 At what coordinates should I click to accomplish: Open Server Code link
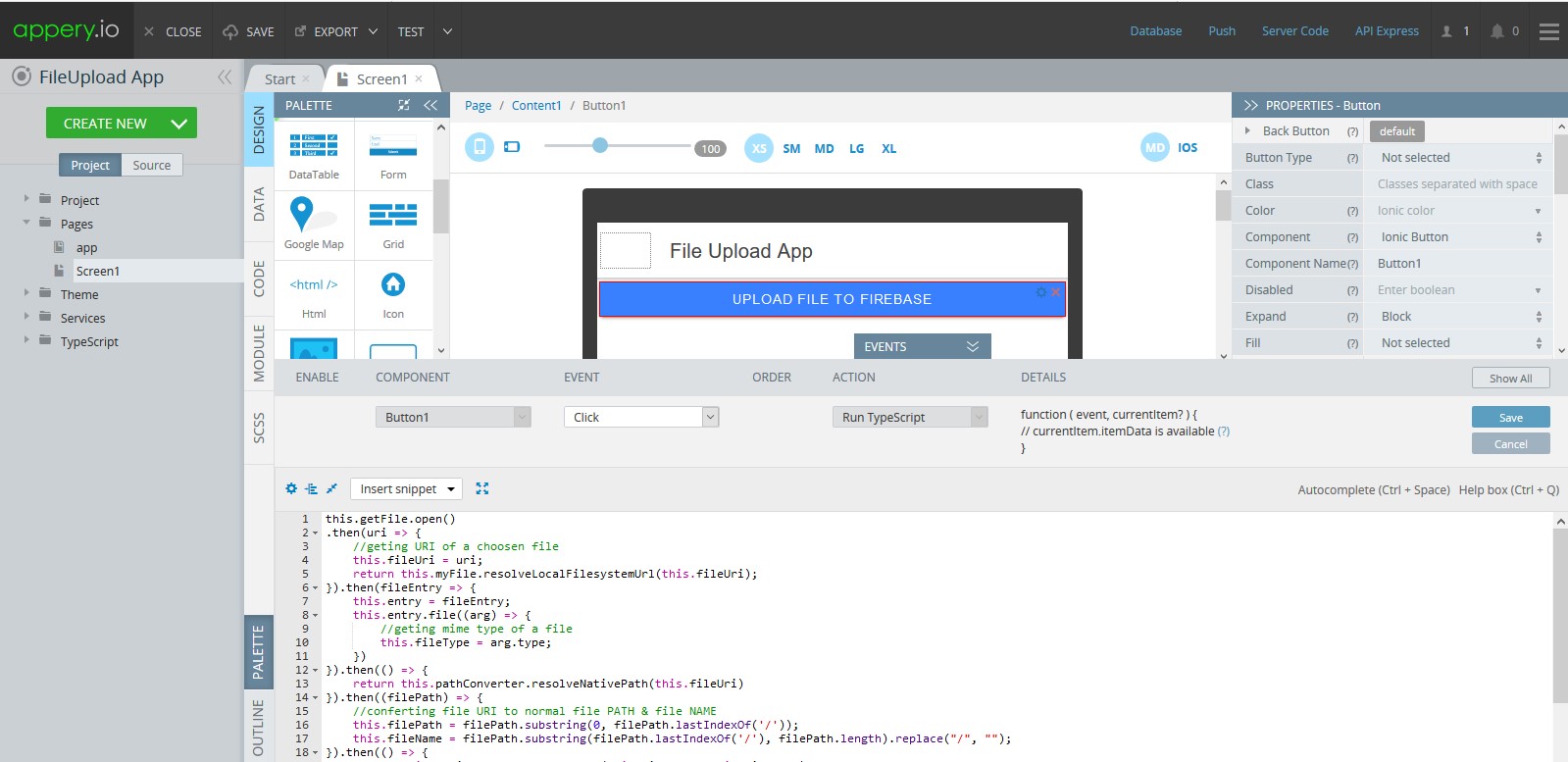[x=1294, y=31]
